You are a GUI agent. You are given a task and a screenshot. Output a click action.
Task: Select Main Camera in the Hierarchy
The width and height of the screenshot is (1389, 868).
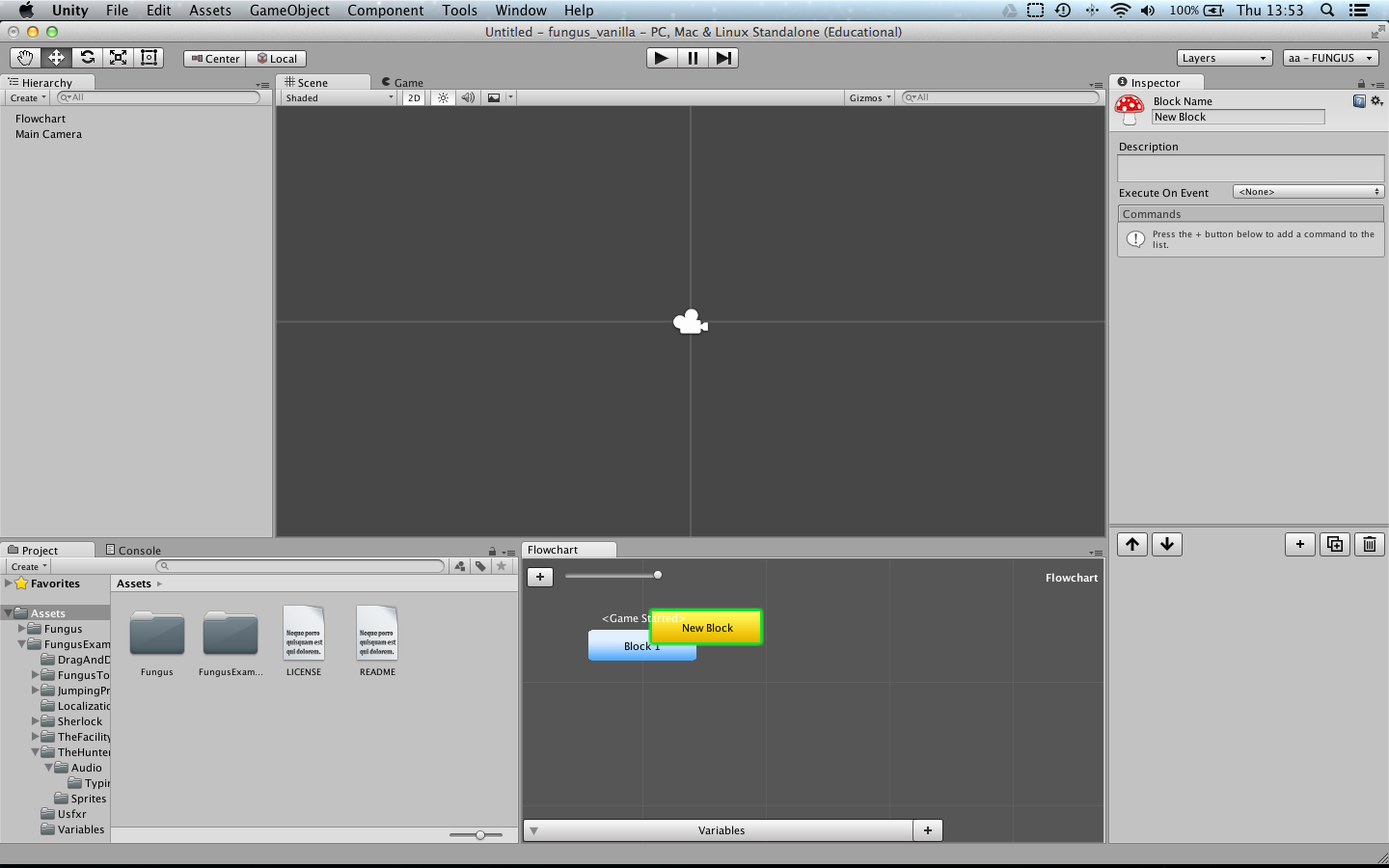point(48,134)
